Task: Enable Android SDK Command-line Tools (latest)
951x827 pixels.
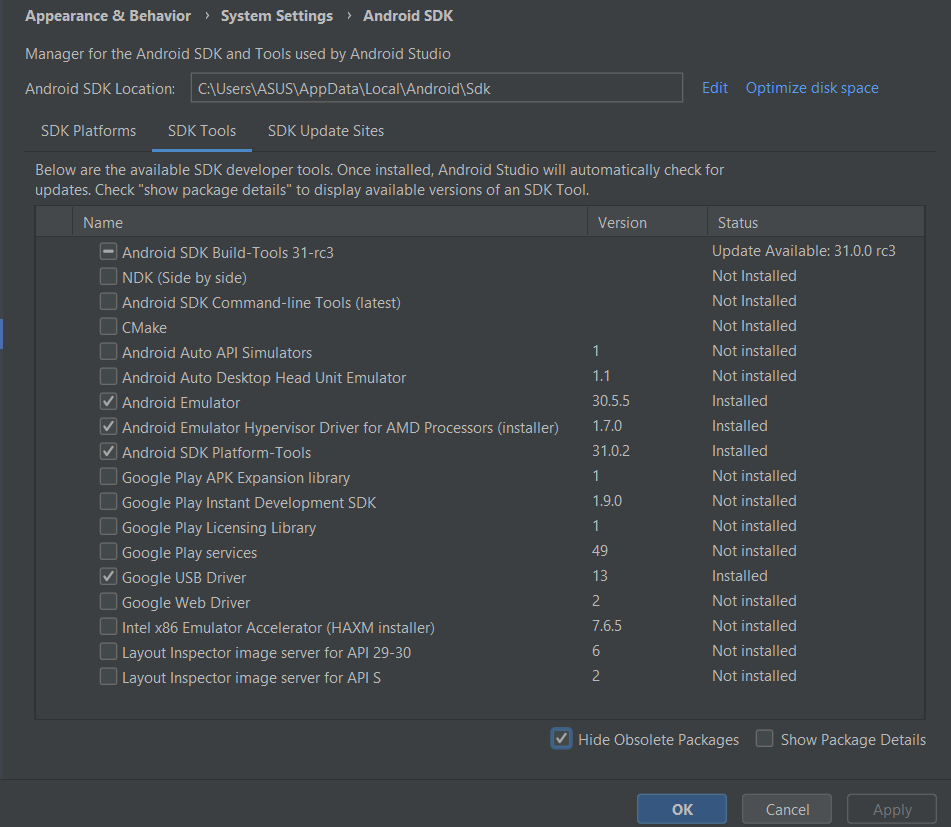Action: click(x=108, y=302)
